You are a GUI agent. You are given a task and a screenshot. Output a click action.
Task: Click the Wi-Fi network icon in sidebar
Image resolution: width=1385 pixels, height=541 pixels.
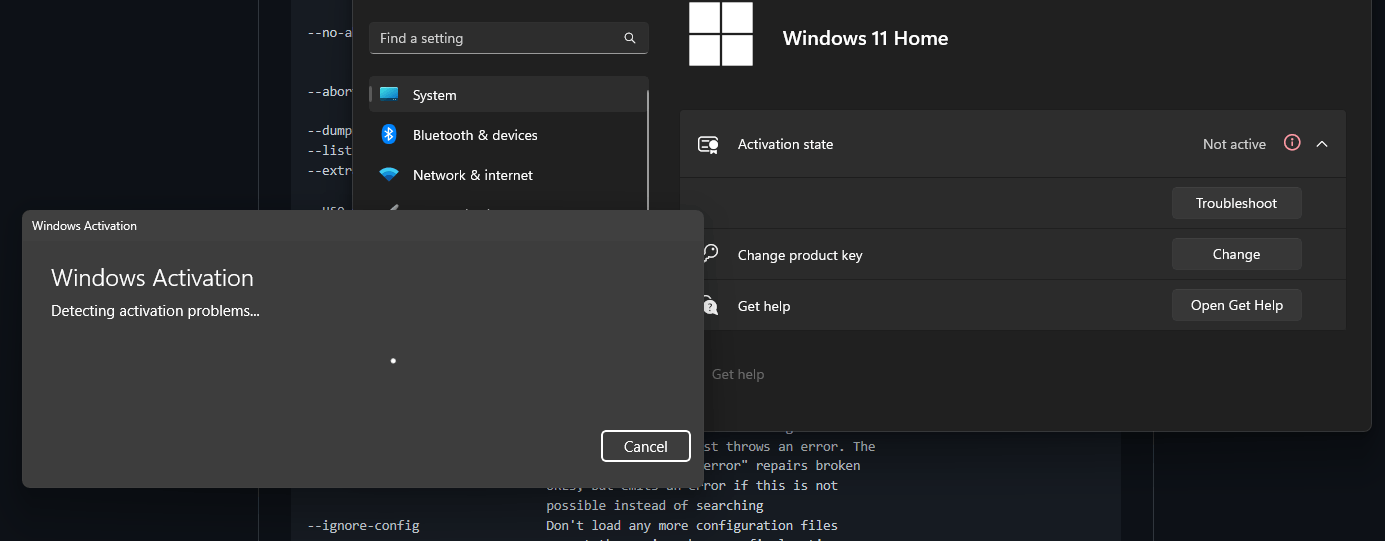(x=389, y=174)
